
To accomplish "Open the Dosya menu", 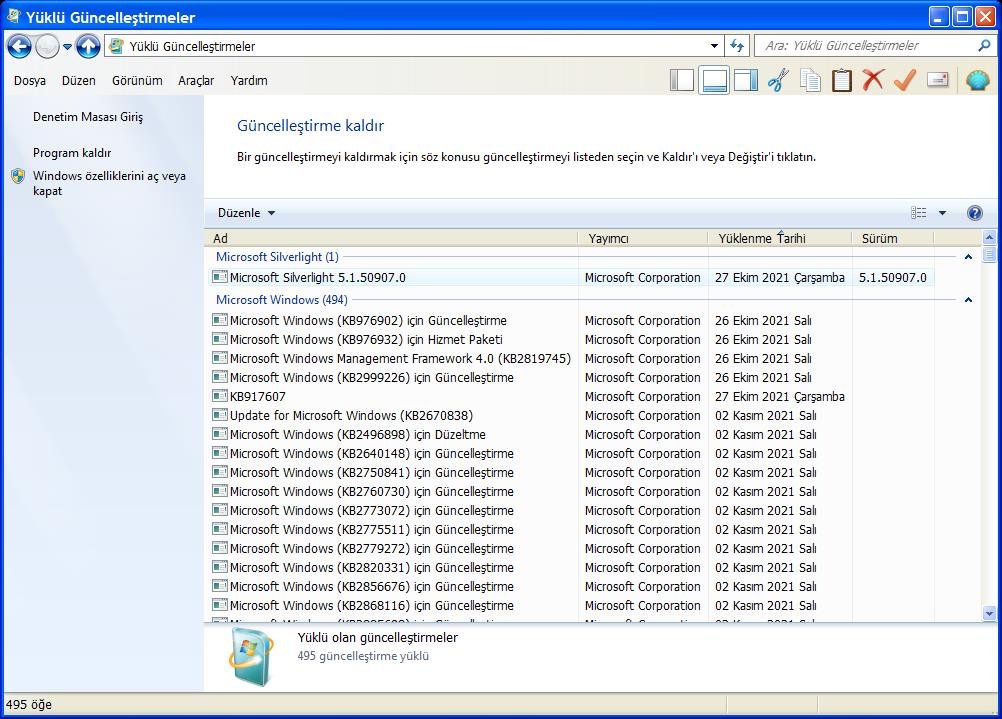I will 30,81.
